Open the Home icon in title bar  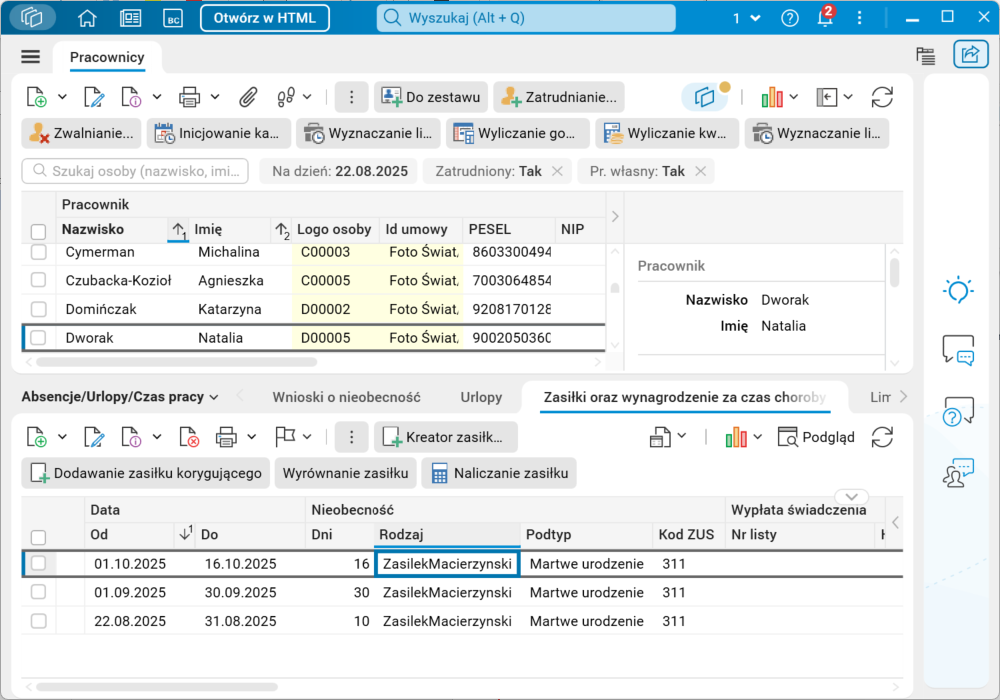pyautogui.click(x=87, y=18)
